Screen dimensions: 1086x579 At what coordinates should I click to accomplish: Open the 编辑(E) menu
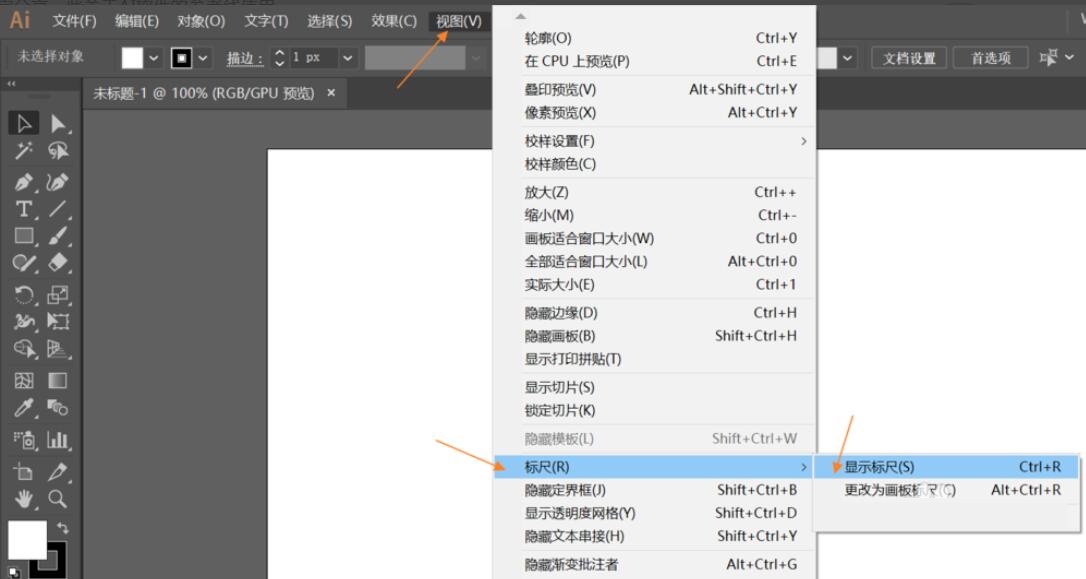136,21
